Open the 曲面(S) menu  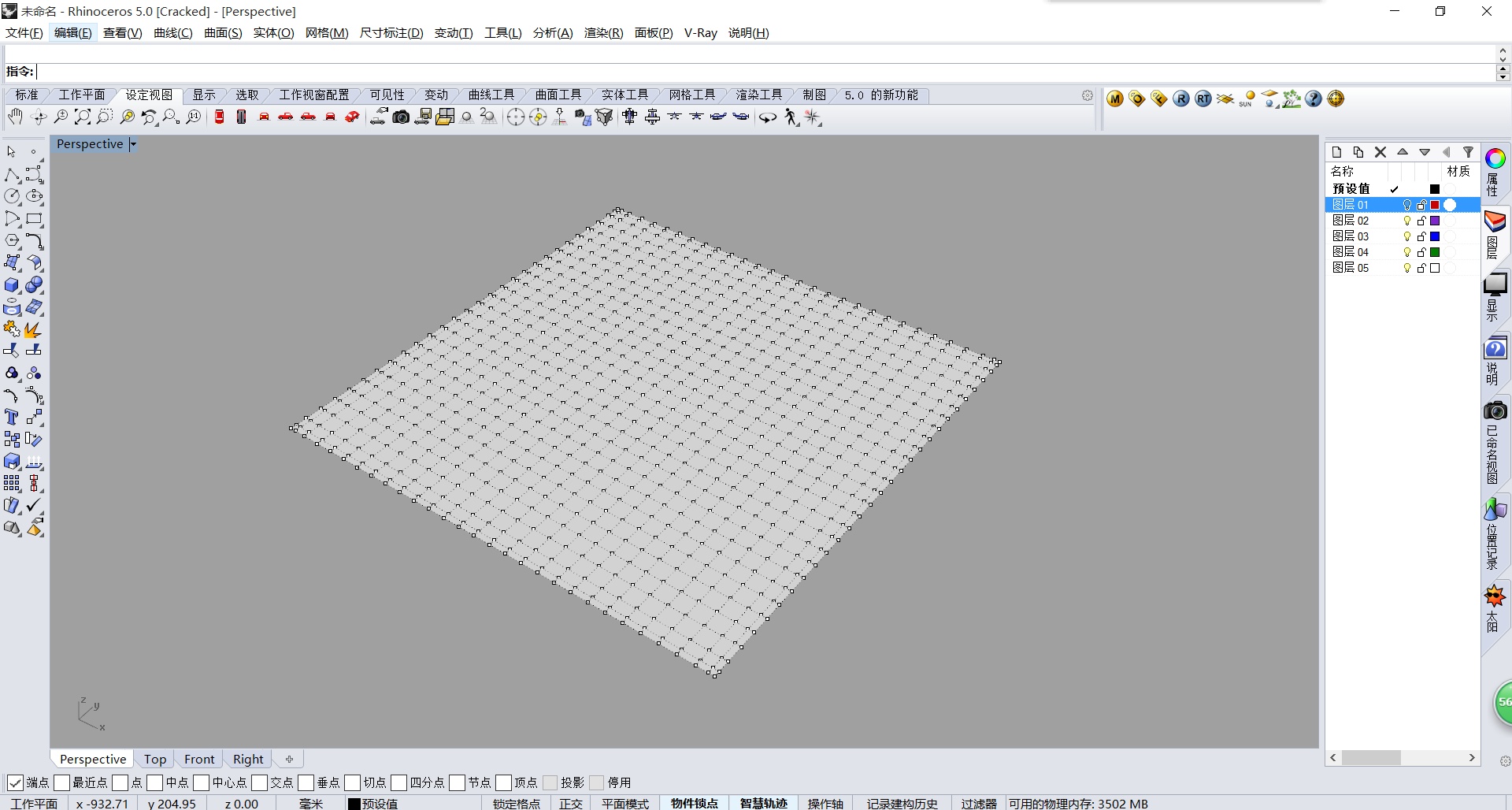pyautogui.click(x=223, y=33)
